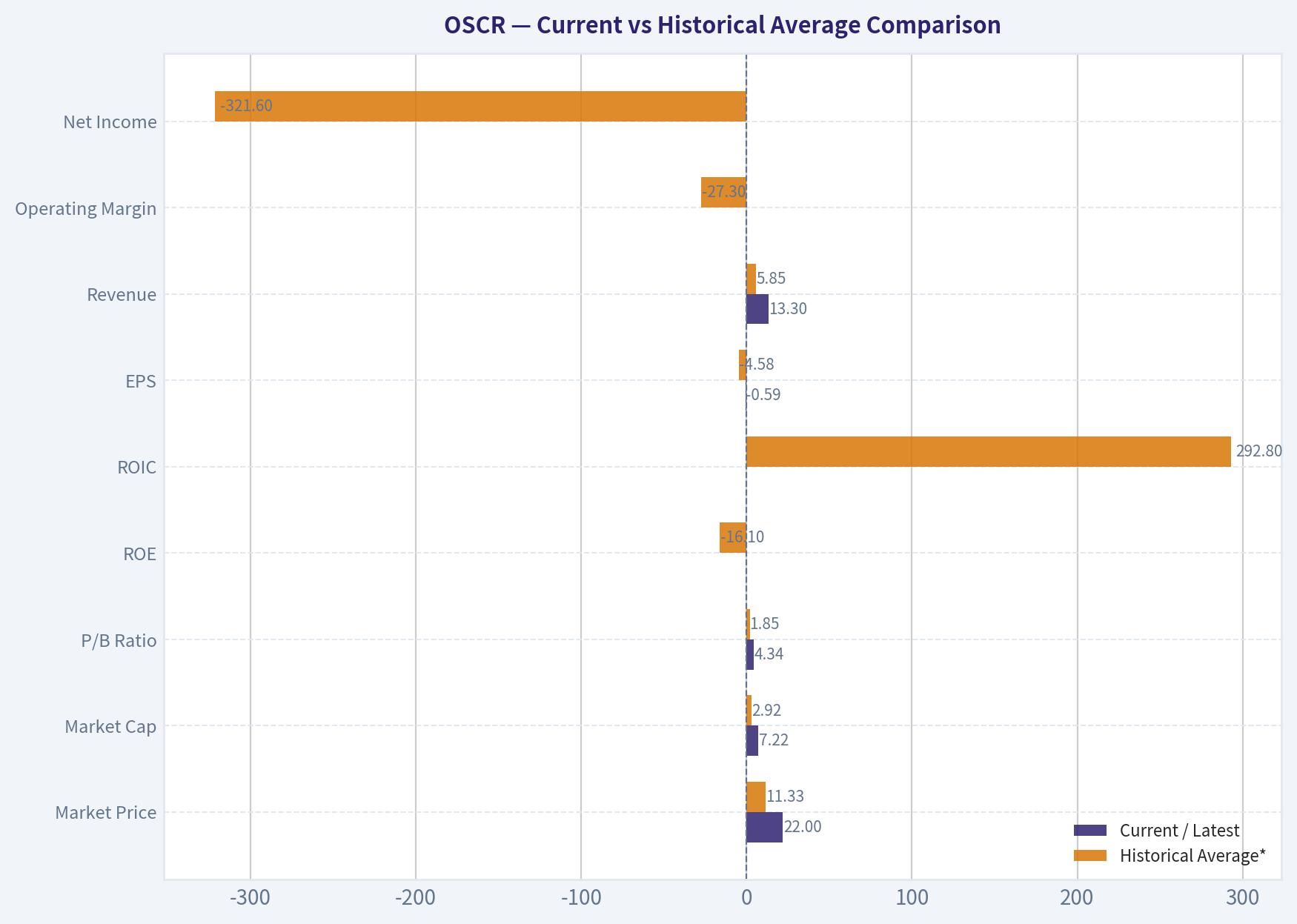Image resolution: width=1297 pixels, height=924 pixels.
Task: Click the ROIC historical average orange bar
Action: [x=989, y=451]
